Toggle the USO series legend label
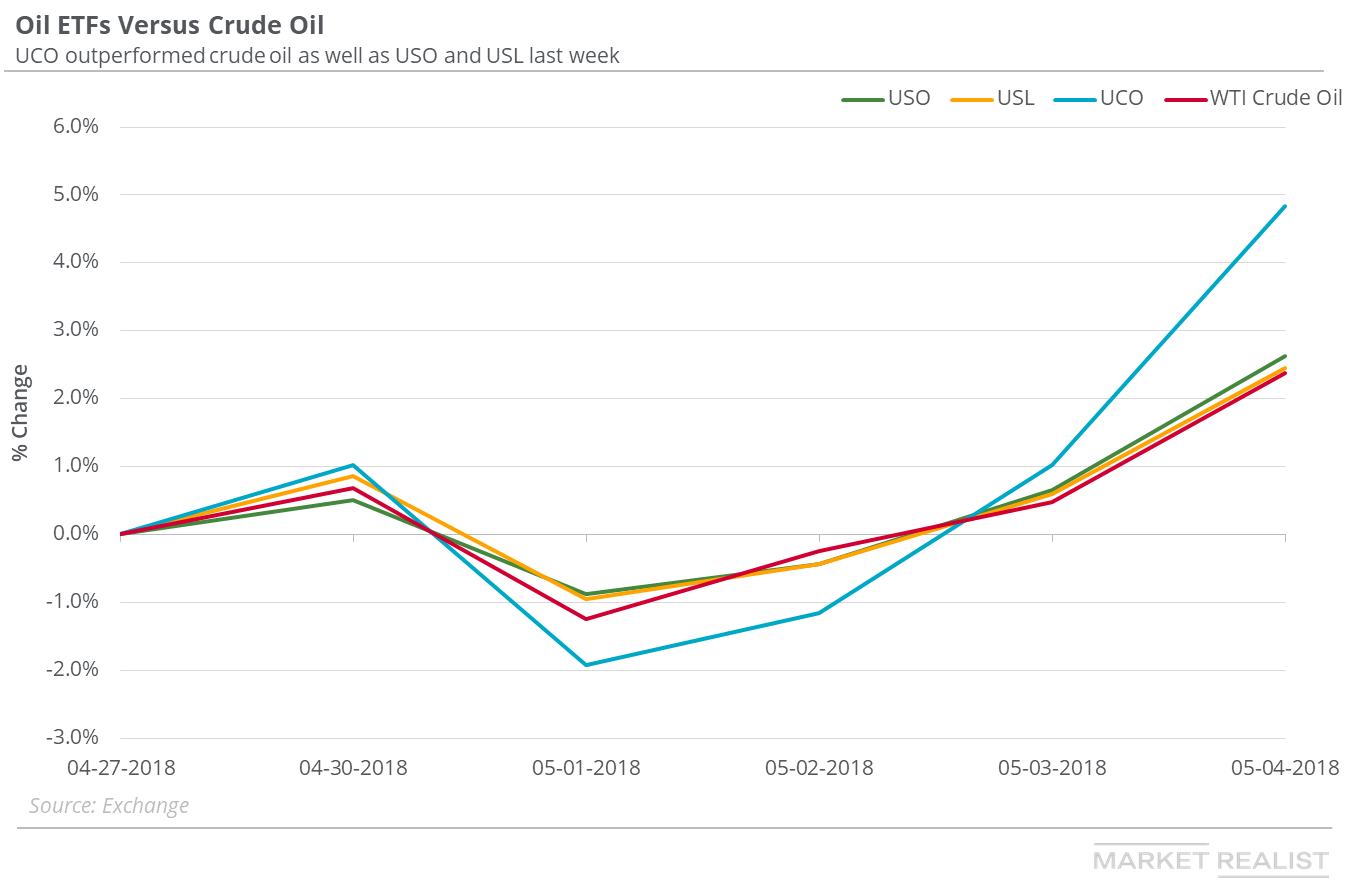 click(908, 98)
